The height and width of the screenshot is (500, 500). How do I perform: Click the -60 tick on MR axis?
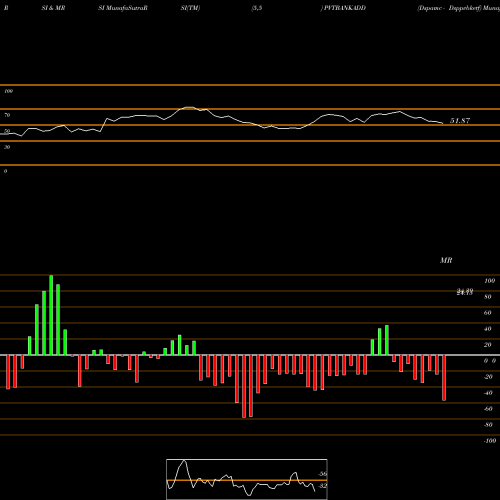tap(488, 409)
